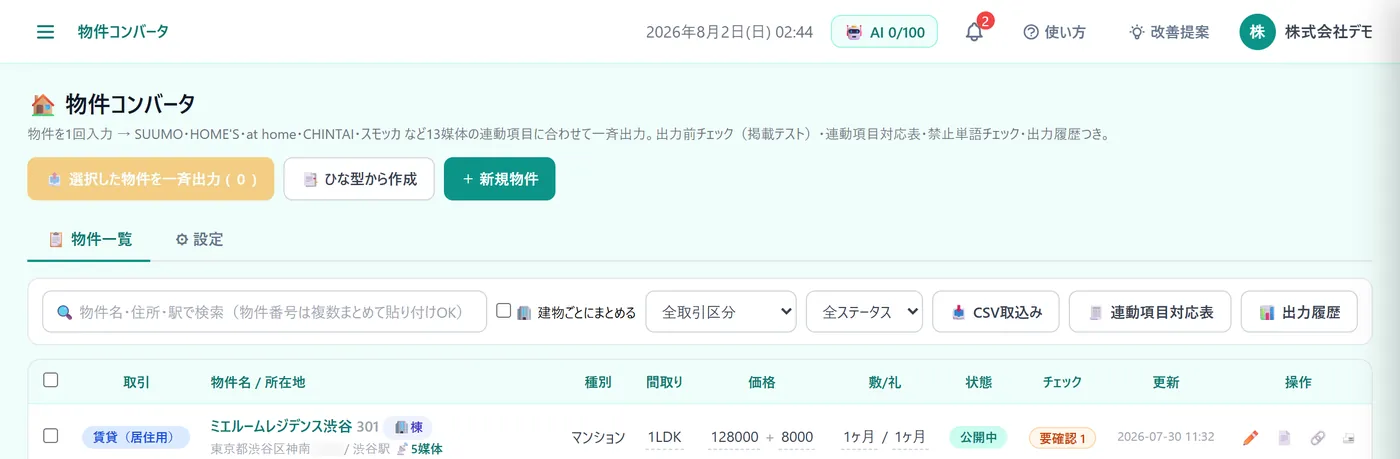The image size is (1400, 459).
Task: Open the 使い方 help link
Action: (x=1054, y=32)
